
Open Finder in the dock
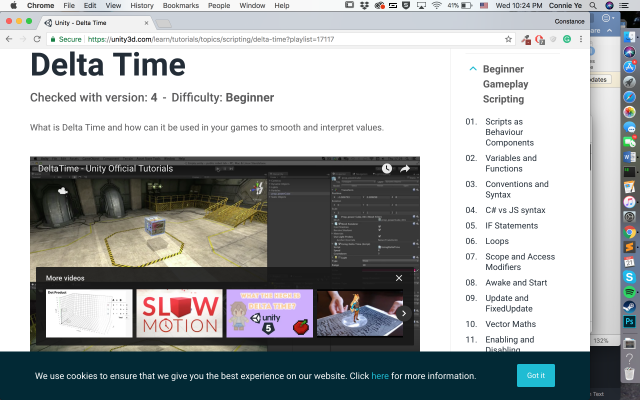click(629, 36)
